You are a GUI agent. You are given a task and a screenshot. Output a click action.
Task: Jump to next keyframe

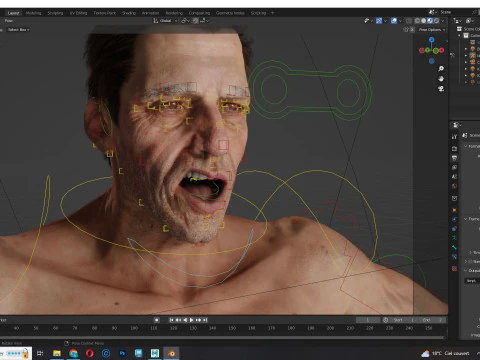coord(198,320)
